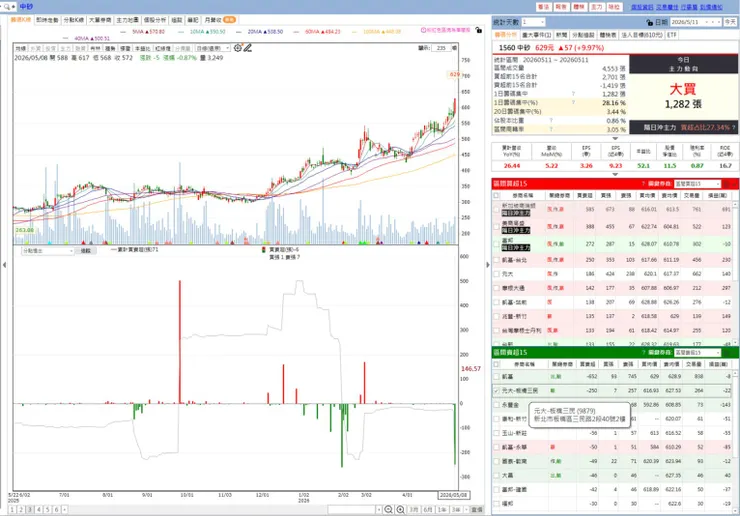Image resolution: width=740 pixels, height=516 pixels.
Task: Click the question mark beside 買超占比27.34%
Action: [x=733, y=127]
